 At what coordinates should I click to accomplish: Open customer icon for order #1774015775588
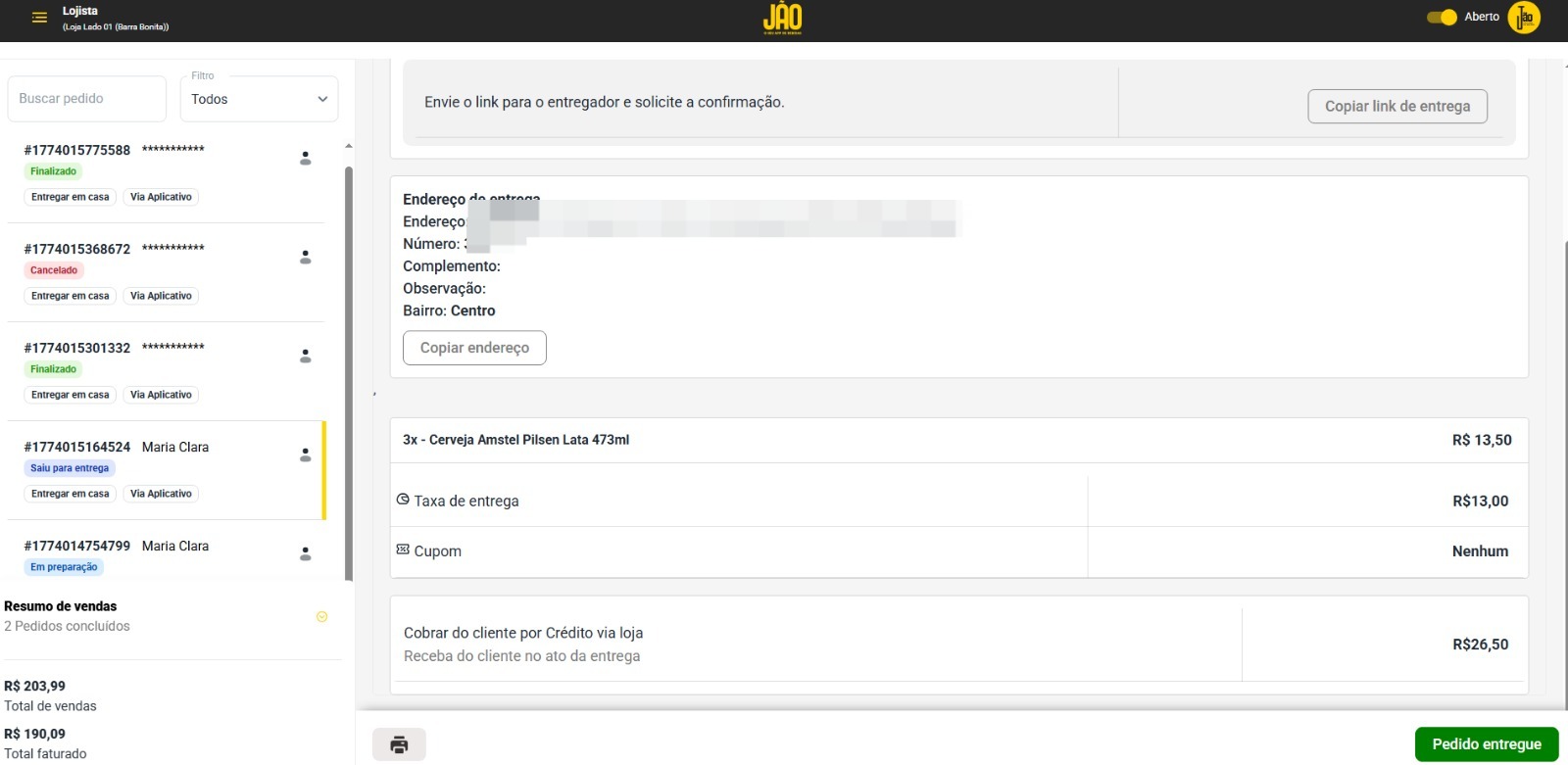[x=306, y=158]
